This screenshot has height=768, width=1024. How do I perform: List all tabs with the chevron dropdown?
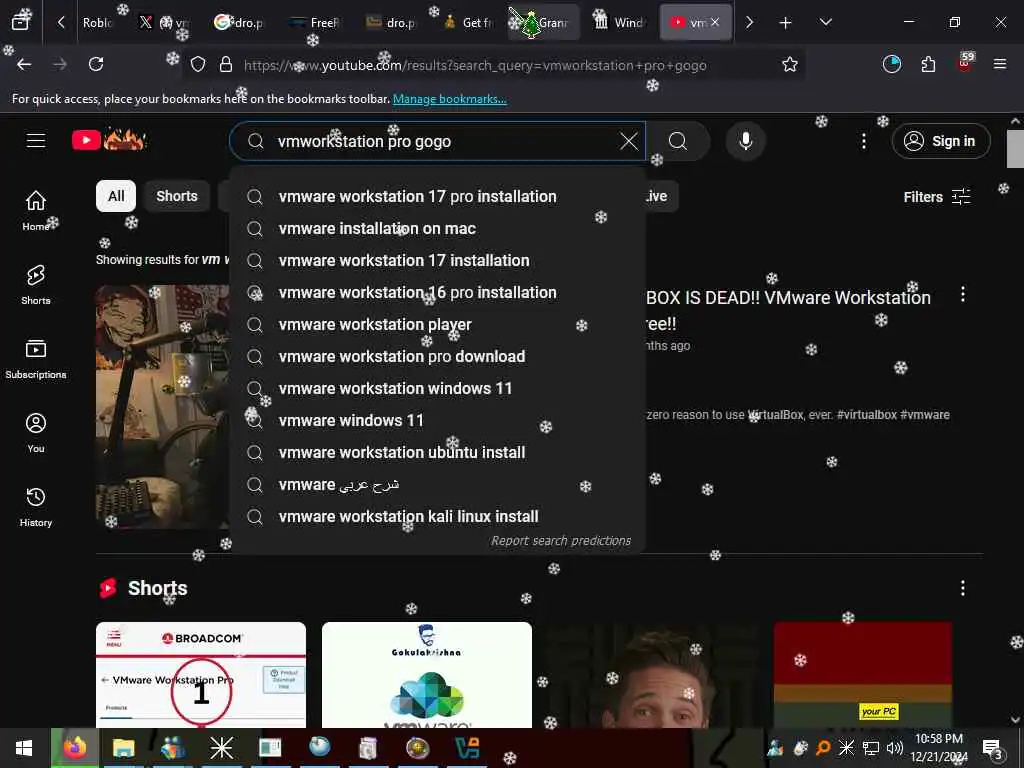click(825, 22)
